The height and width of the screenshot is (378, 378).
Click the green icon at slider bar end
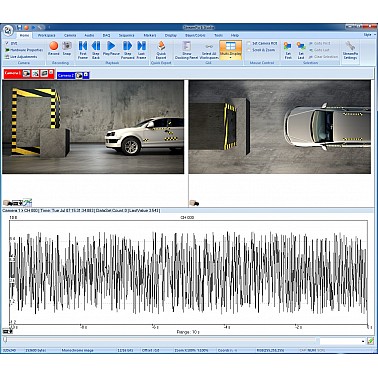pos(370,341)
